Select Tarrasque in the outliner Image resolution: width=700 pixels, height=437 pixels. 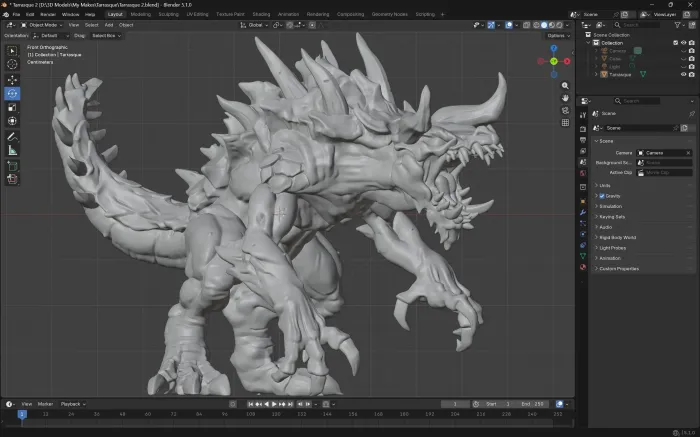pyautogui.click(x=620, y=75)
